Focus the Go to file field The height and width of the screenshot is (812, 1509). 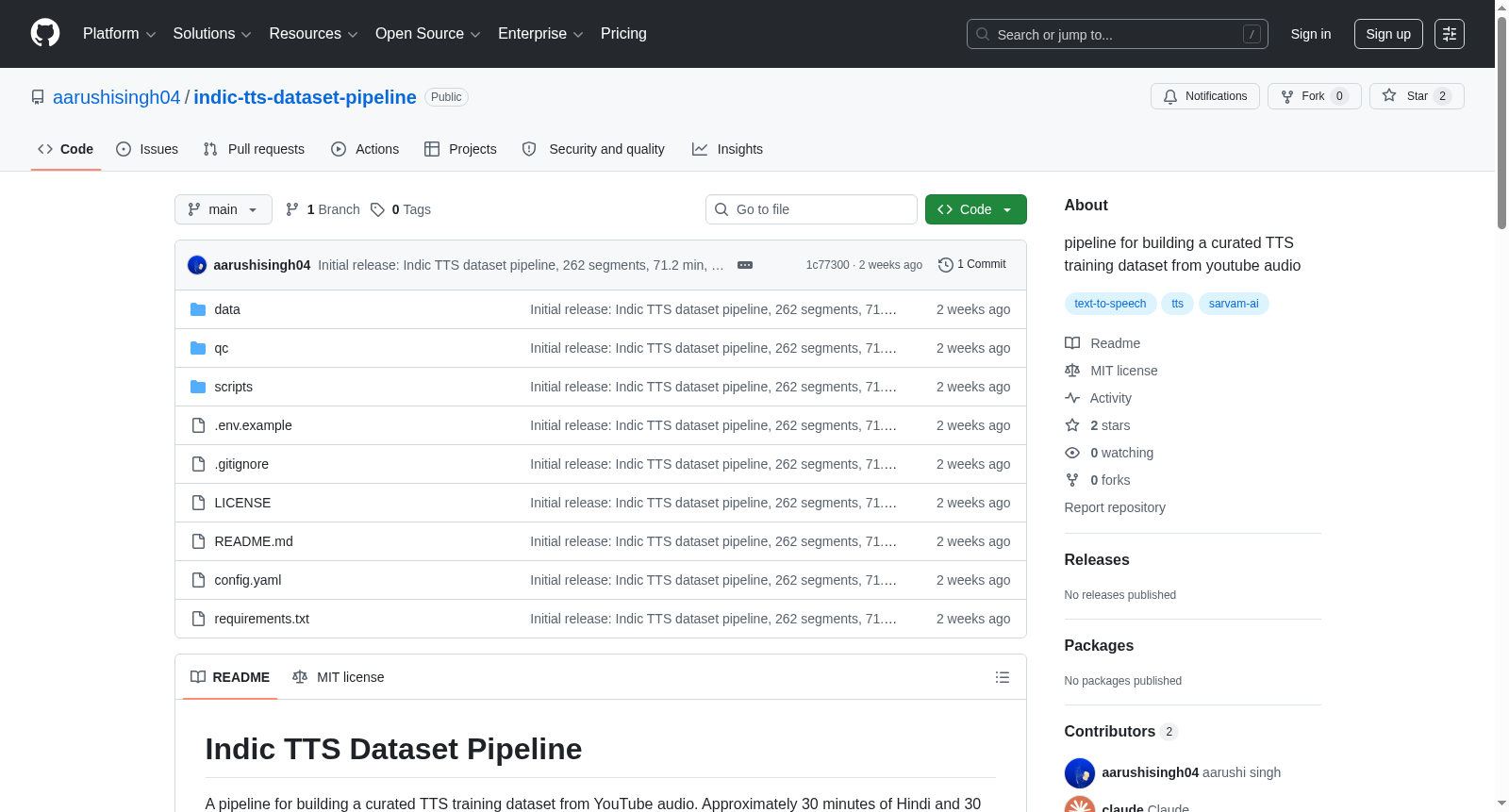(x=811, y=209)
